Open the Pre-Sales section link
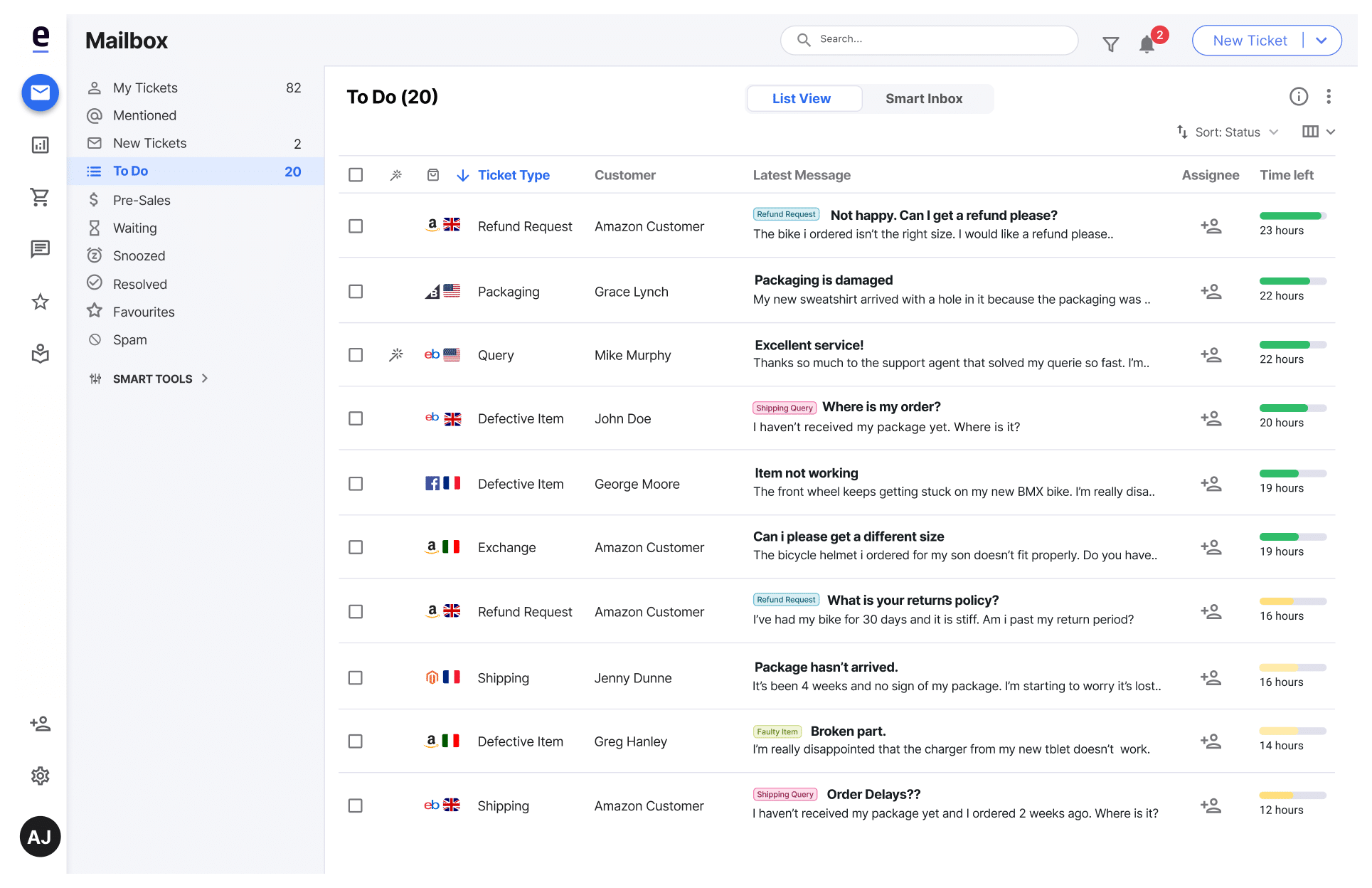1372x888 pixels. point(142,199)
